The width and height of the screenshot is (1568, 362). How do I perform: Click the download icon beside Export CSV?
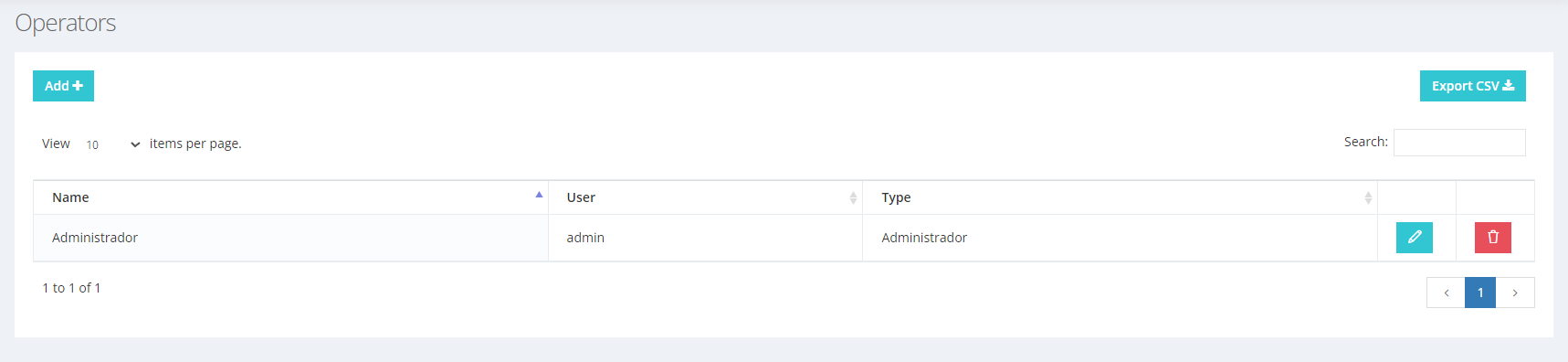pos(1509,86)
